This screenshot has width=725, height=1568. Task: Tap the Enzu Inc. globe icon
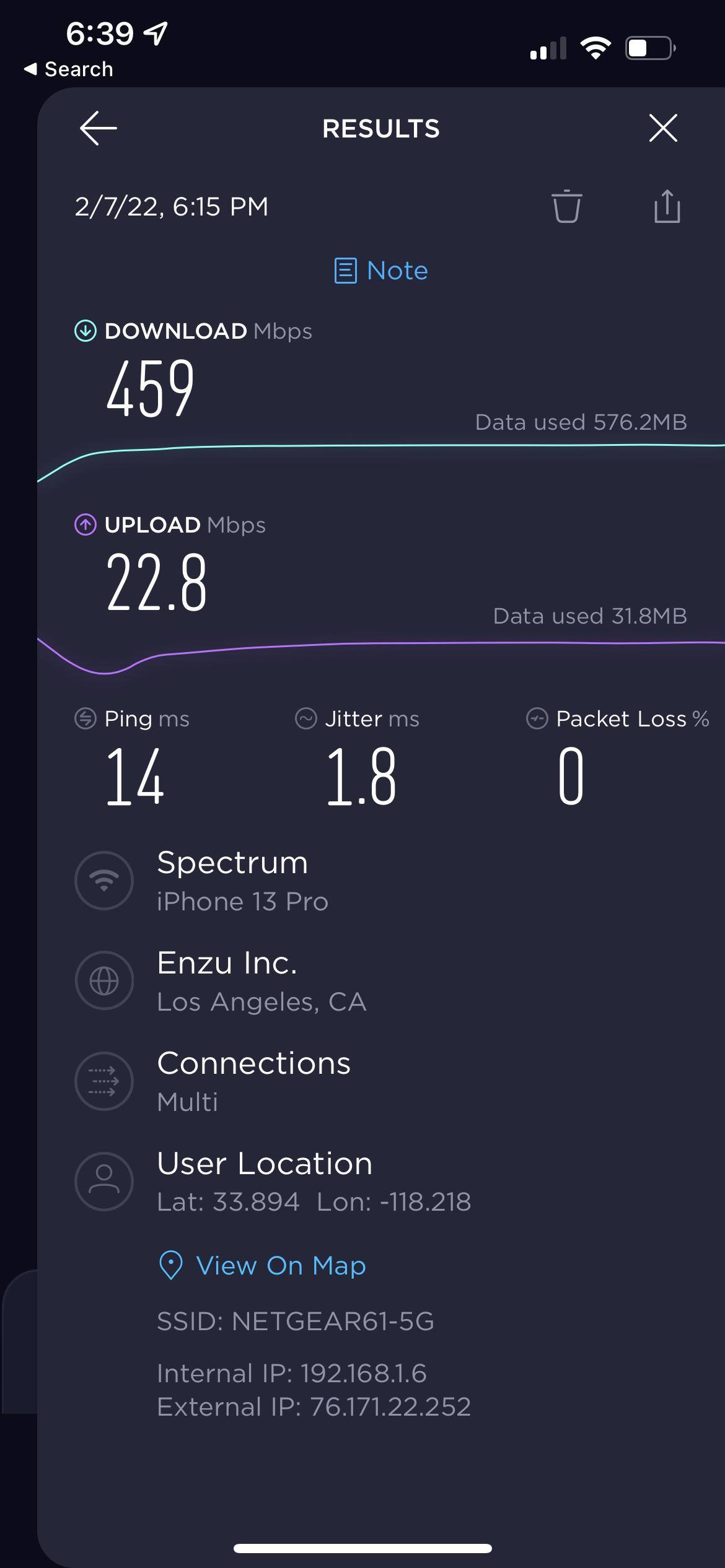(x=104, y=980)
